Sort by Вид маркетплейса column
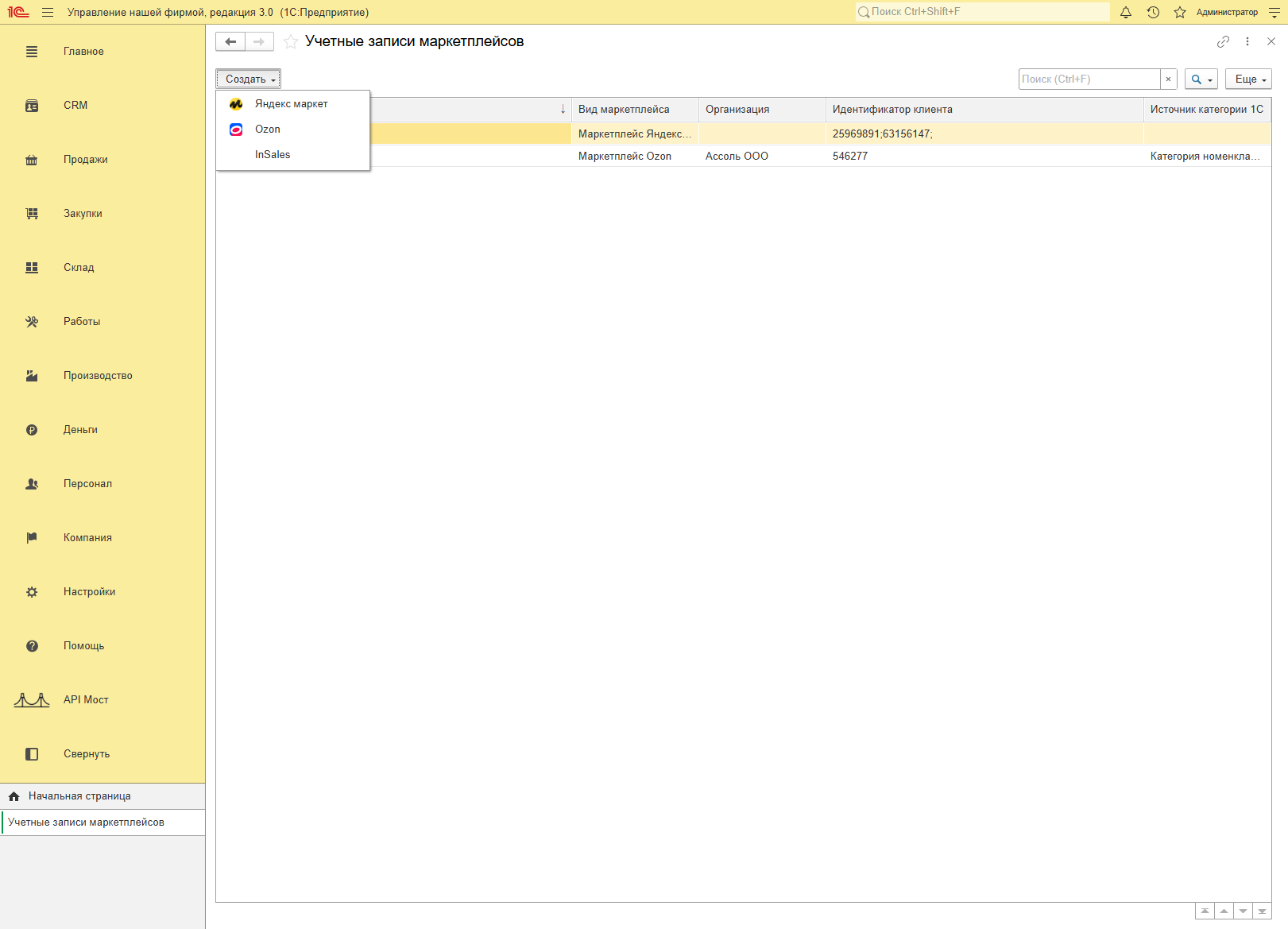Image resolution: width=1288 pixels, height=929 pixels. (x=635, y=110)
